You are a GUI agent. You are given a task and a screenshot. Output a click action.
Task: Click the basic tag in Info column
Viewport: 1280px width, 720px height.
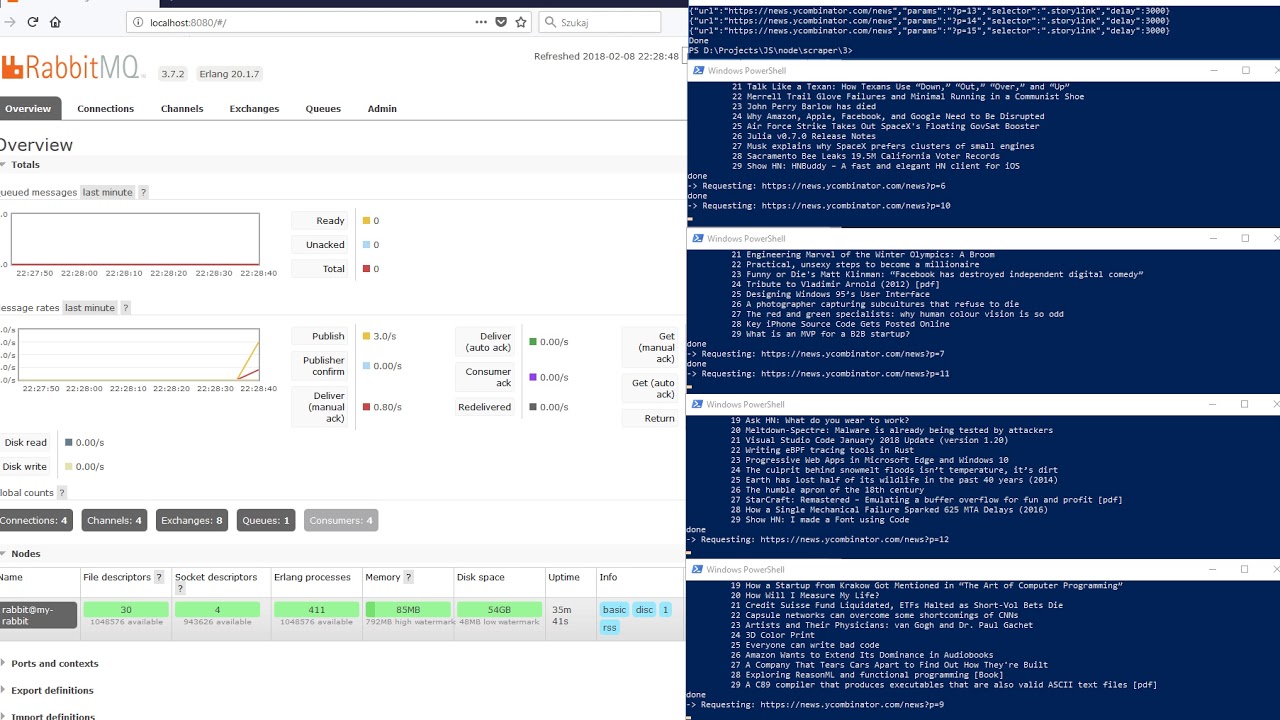614,609
